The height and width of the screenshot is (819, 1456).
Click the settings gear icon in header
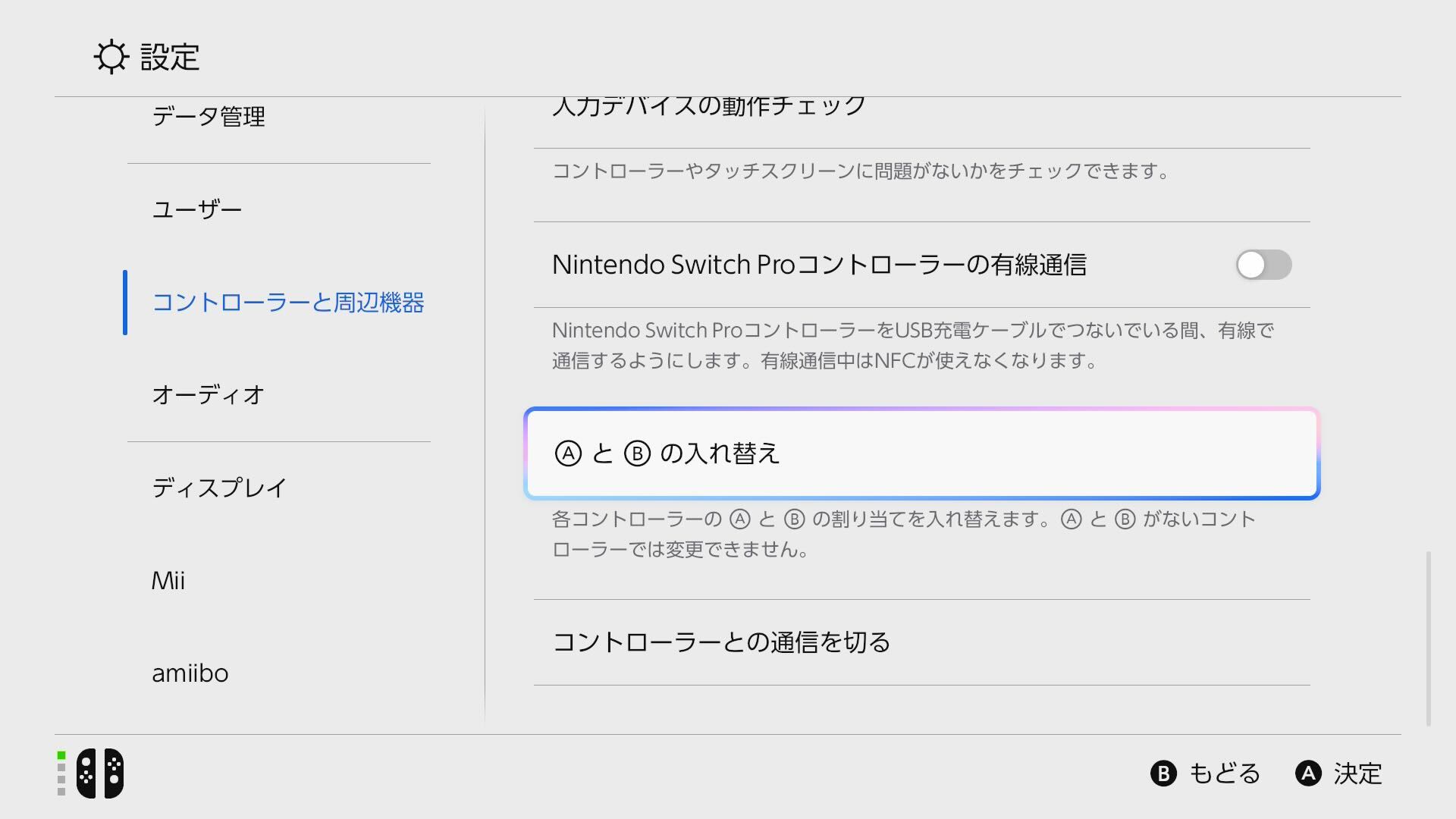pyautogui.click(x=111, y=57)
